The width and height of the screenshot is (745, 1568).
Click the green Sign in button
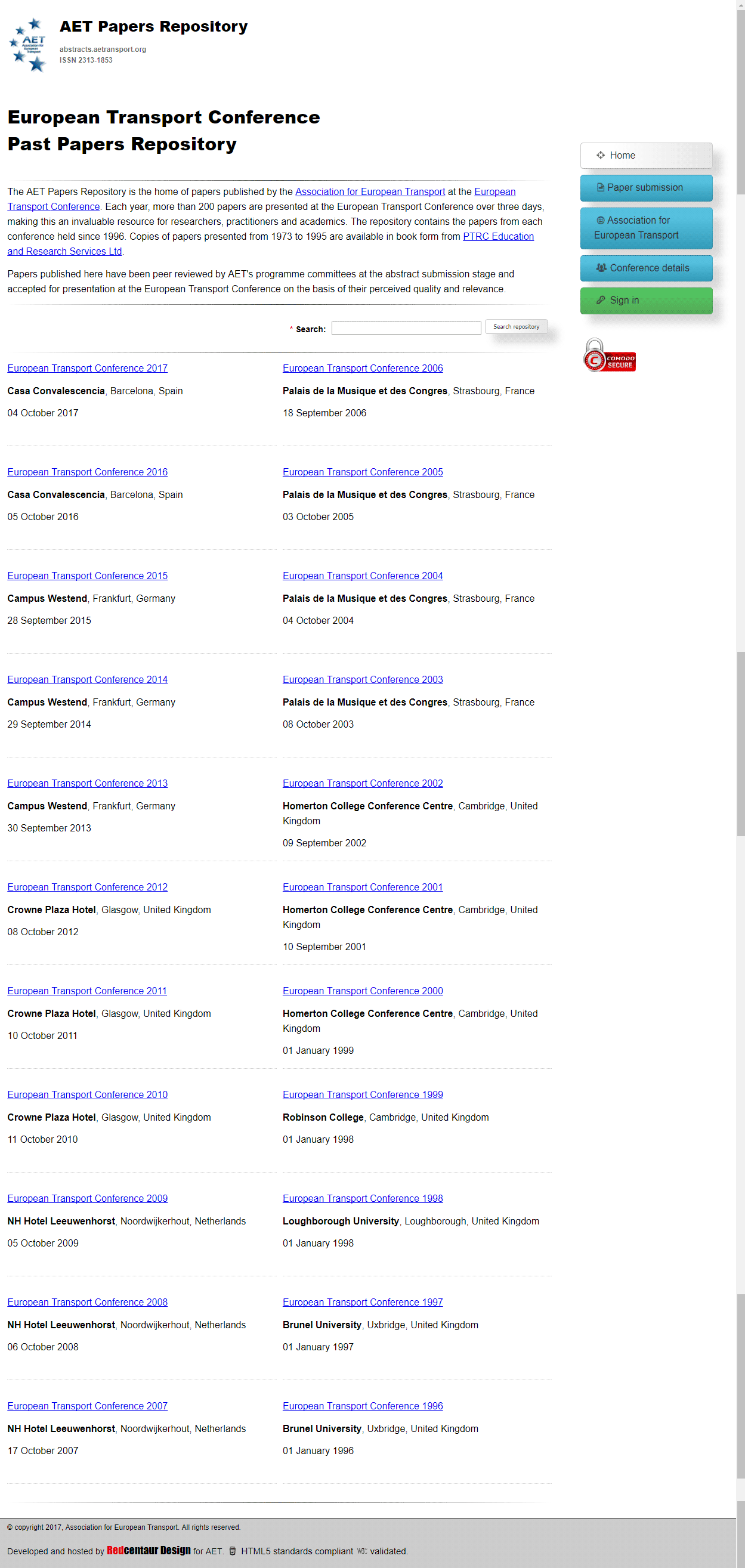click(647, 300)
